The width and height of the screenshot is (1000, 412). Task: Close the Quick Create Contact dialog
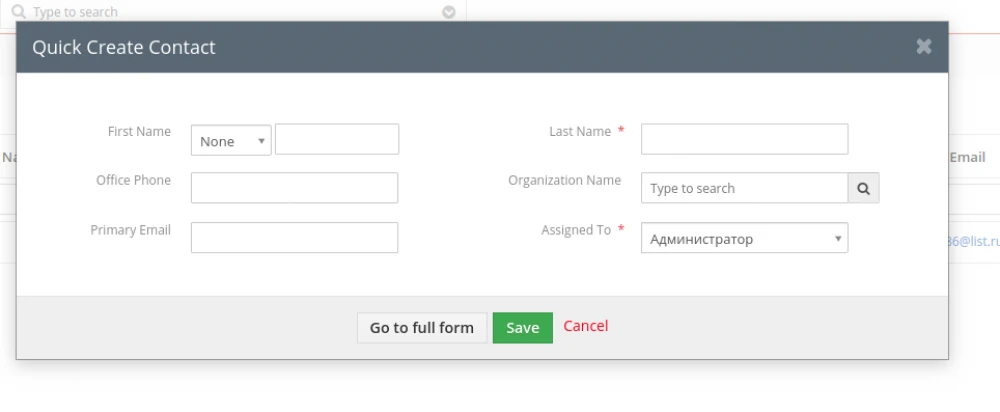(924, 46)
